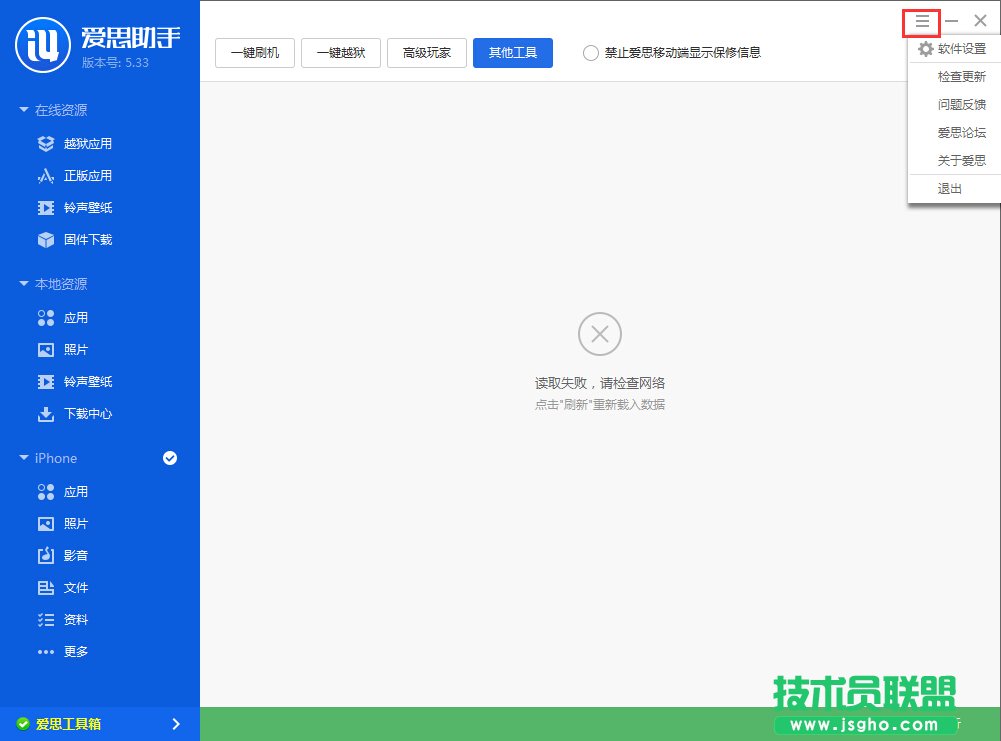Switch to the 其他工具 tab
Image resolution: width=1001 pixels, height=741 pixels.
pyautogui.click(x=513, y=53)
